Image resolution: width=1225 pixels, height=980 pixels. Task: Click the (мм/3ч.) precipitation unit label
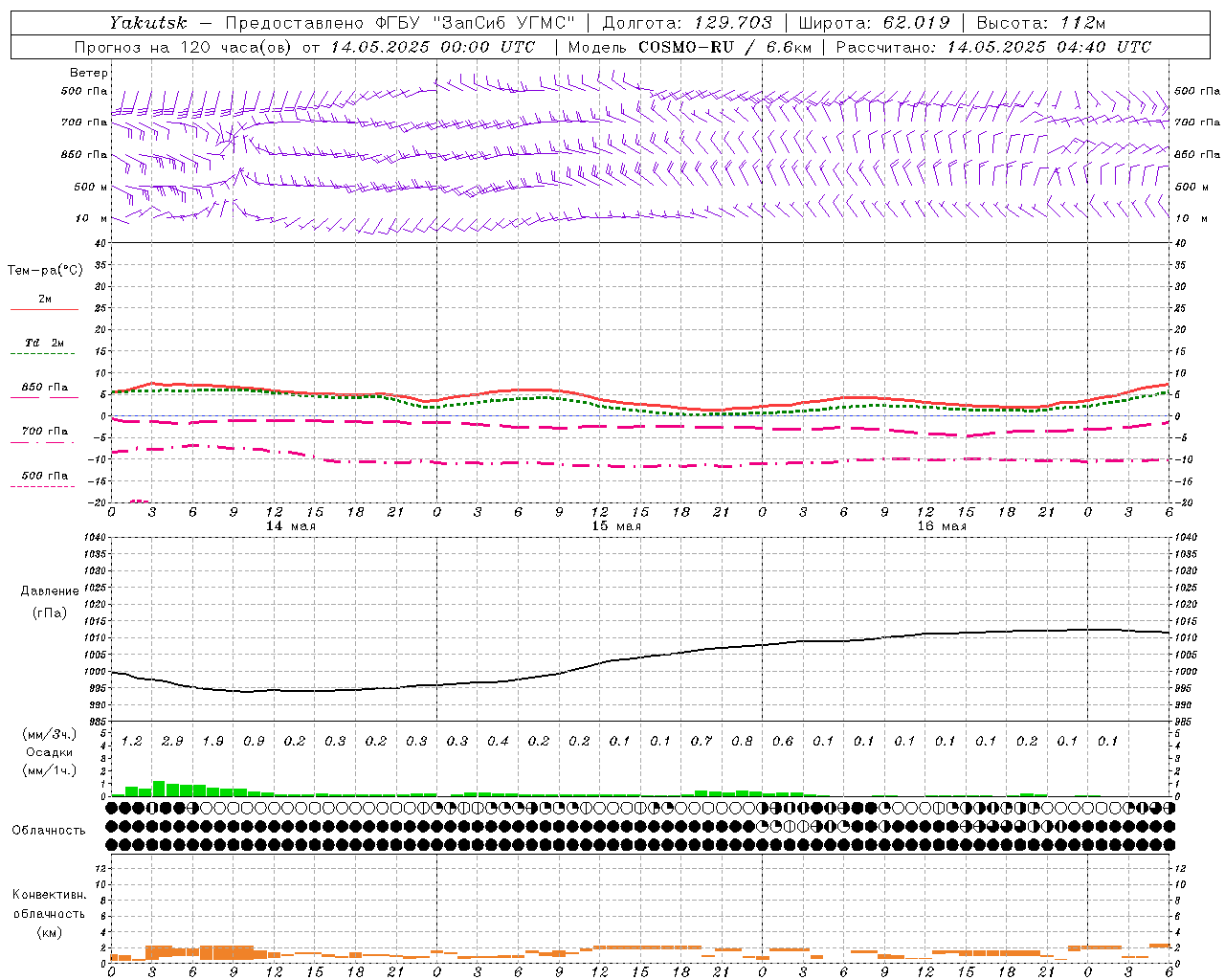49,734
